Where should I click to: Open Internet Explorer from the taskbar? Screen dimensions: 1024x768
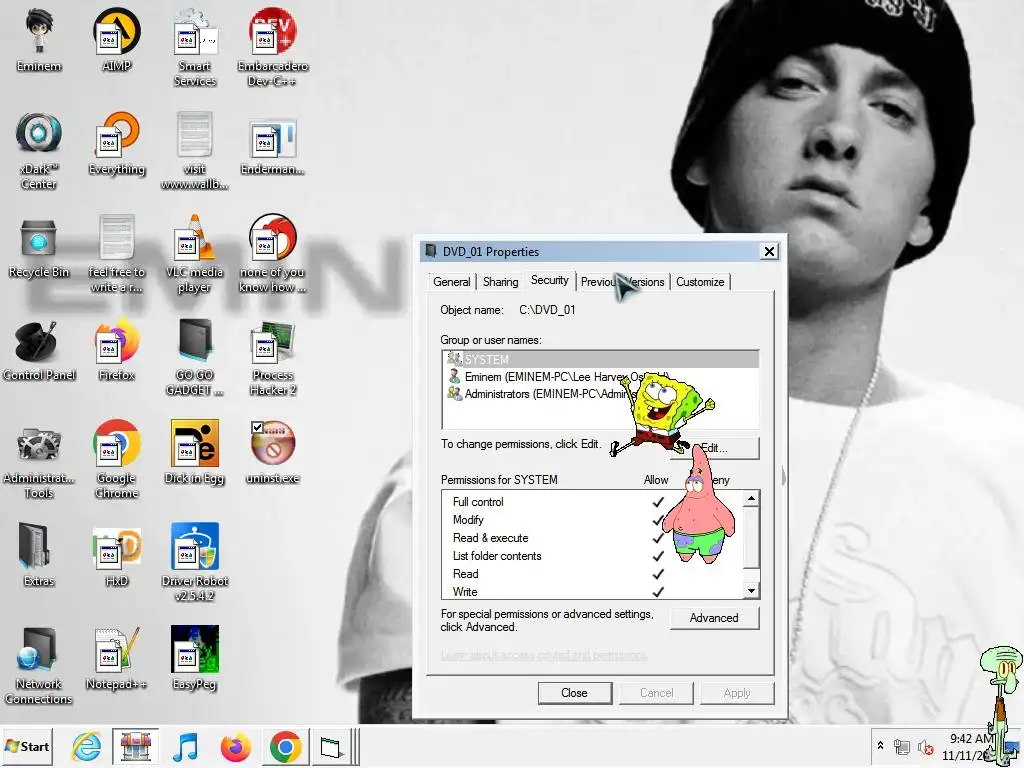[86, 746]
